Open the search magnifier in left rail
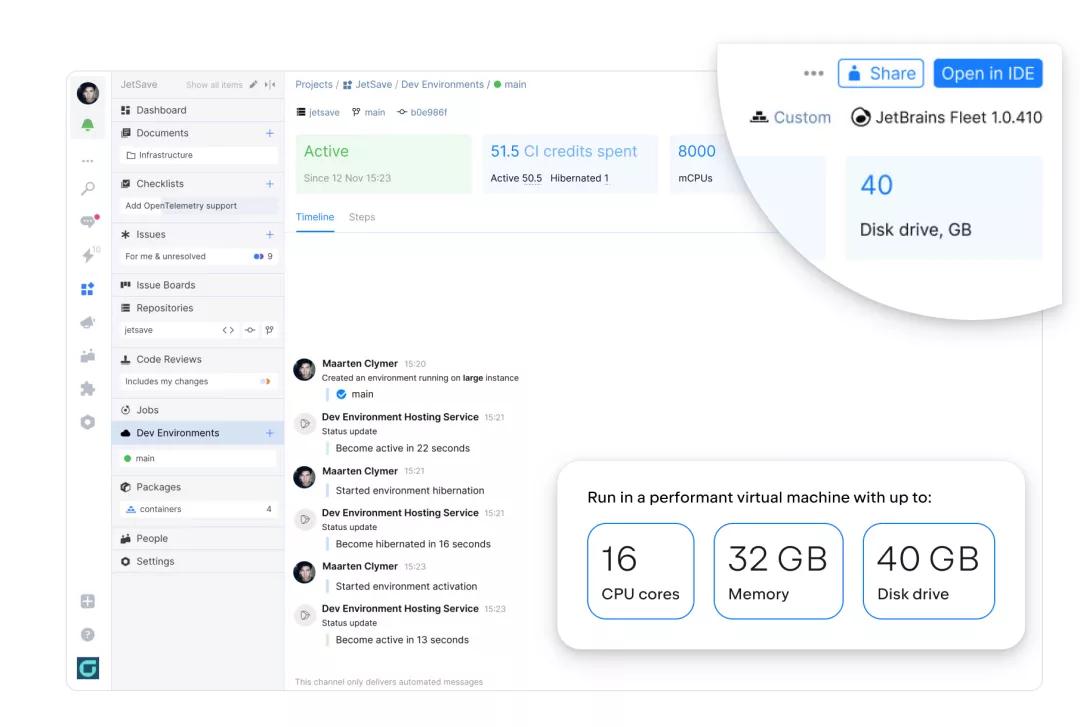Screen dimensions: 1080x727 point(87,188)
